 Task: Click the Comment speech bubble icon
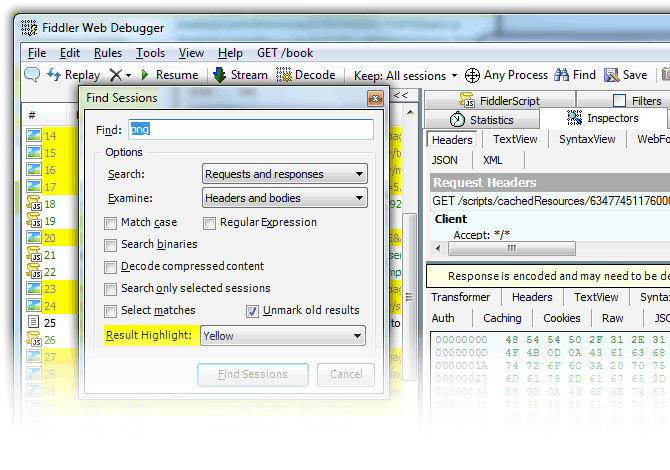pyautogui.click(x=31, y=75)
